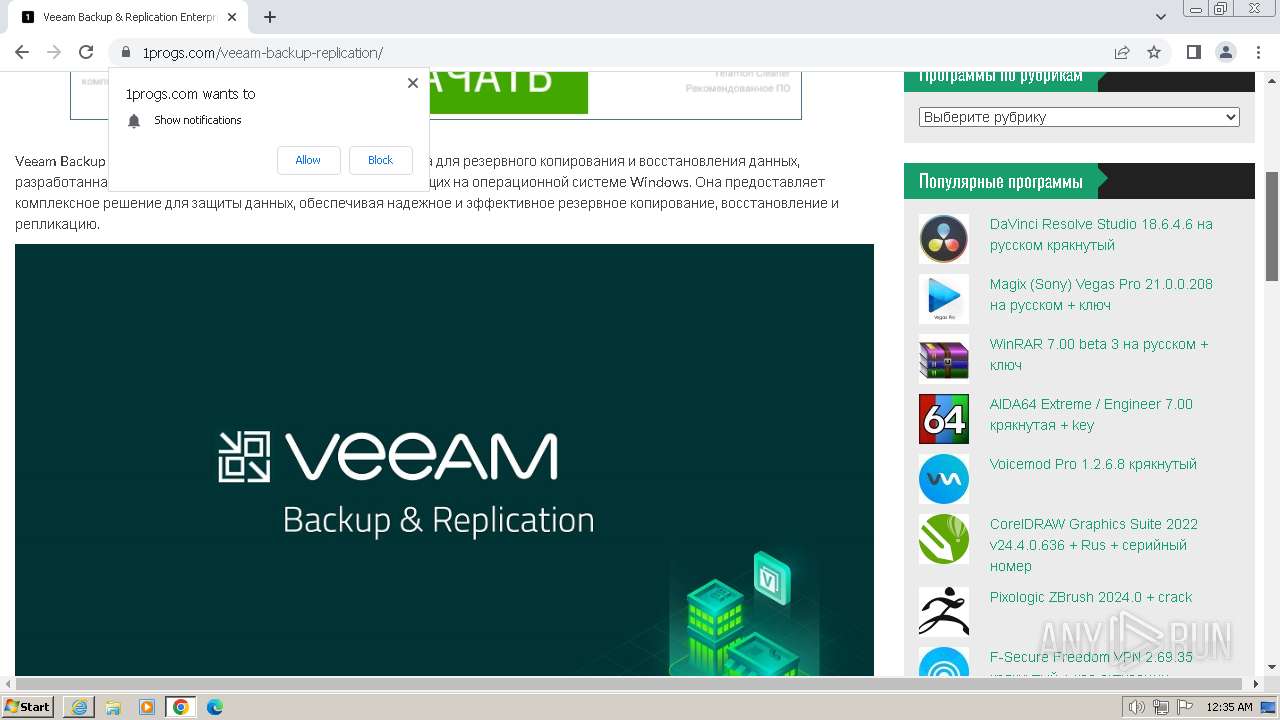1280x720 pixels.
Task: Click the Action Center flag tray icon
Action: [1184, 707]
